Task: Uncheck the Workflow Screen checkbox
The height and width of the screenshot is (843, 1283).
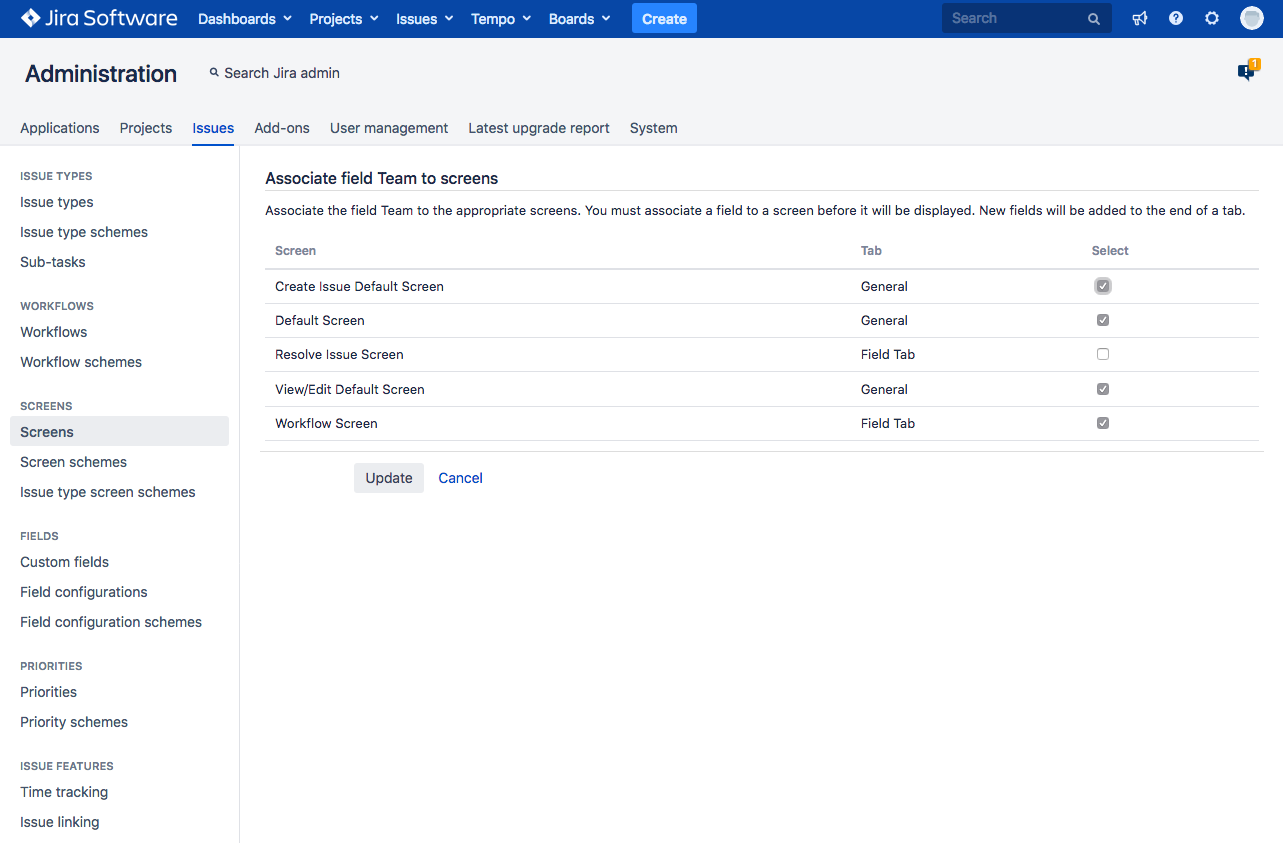Action: click(1103, 423)
